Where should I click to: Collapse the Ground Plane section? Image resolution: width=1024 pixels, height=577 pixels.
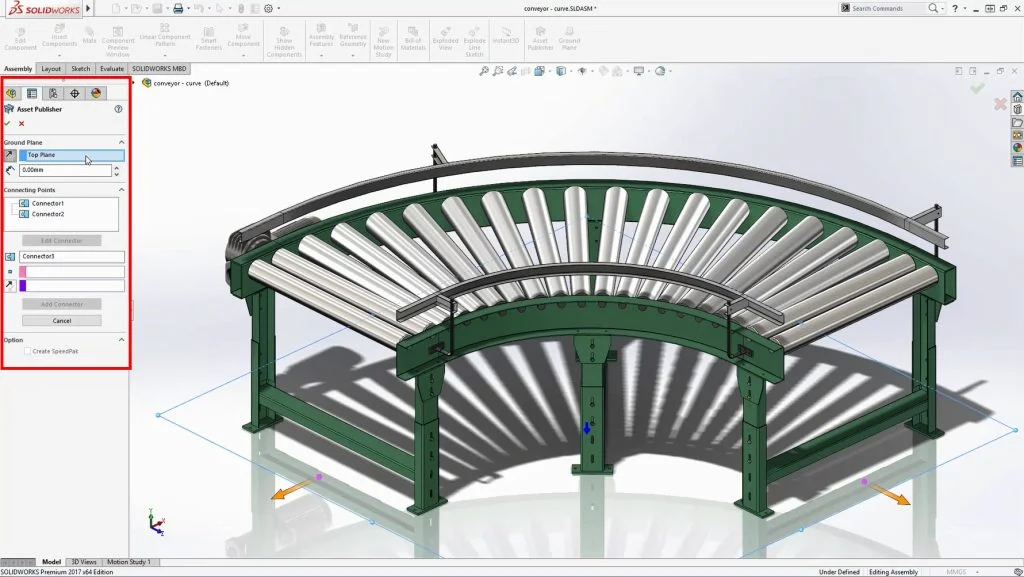[x=121, y=142]
